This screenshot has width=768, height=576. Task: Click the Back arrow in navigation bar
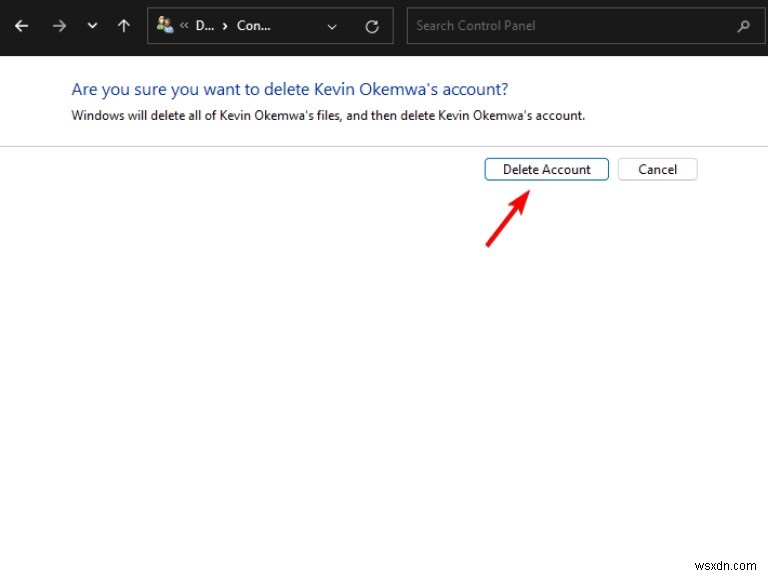coord(22,26)
